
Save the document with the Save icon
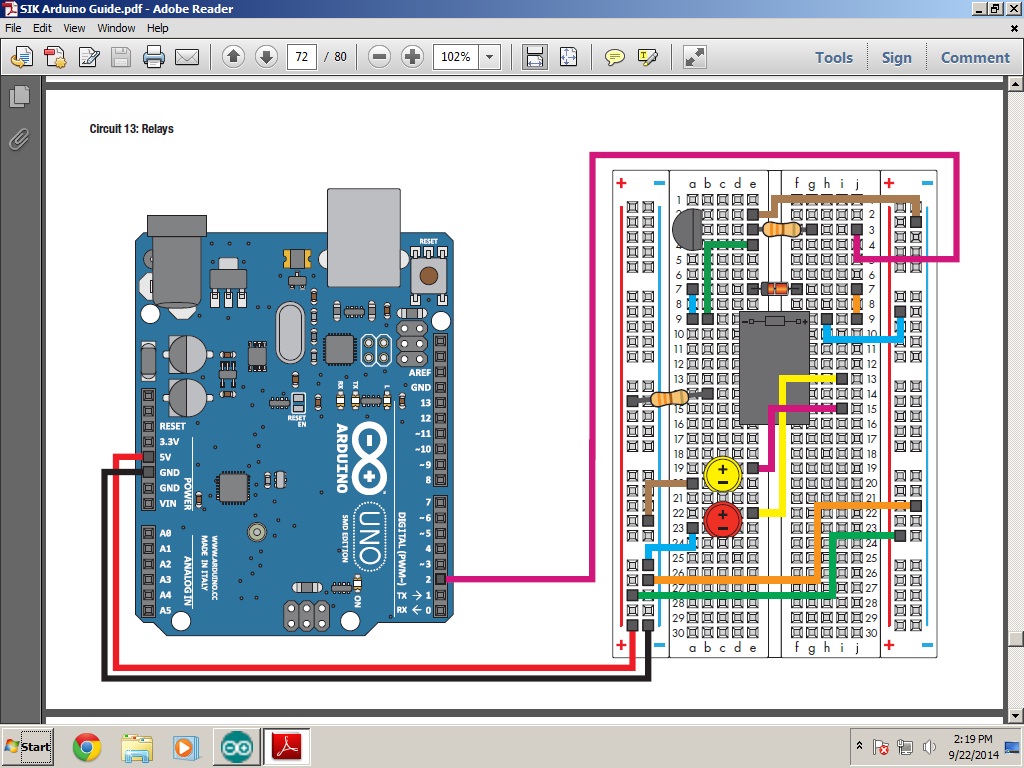[120, 57]
